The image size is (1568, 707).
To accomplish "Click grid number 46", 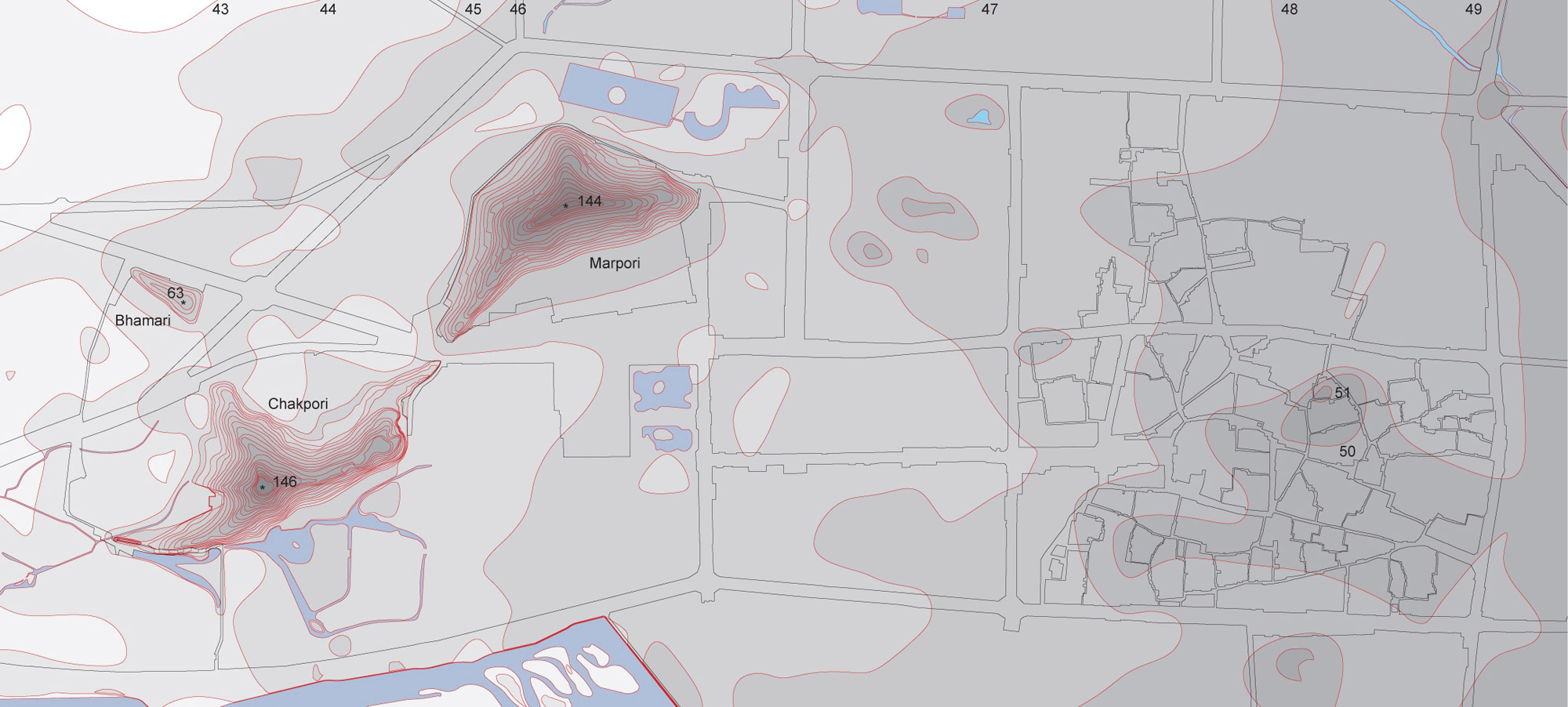I will pos(517,9).
